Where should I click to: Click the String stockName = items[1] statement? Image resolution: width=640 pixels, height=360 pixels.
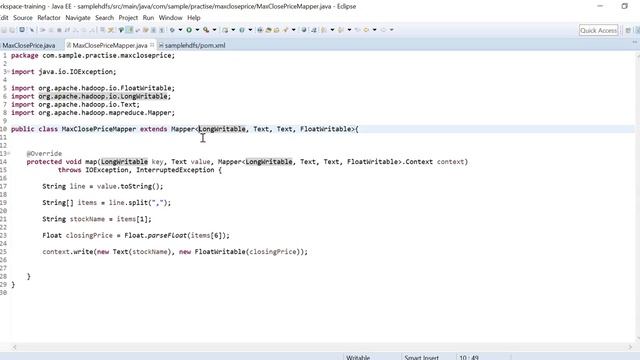97,219
